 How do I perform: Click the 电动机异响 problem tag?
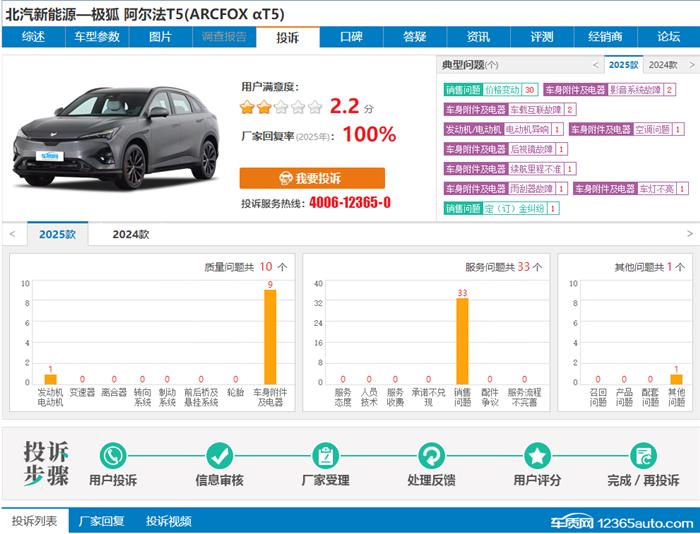click(x=503, y=129)
